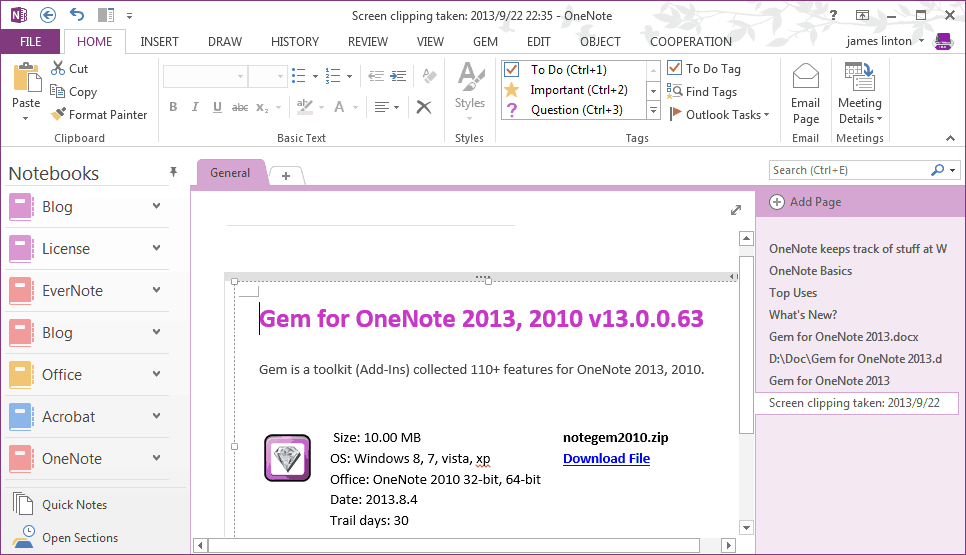966x555 pixels.
Task: Apply subscript formatting
Action: [262, 107]
